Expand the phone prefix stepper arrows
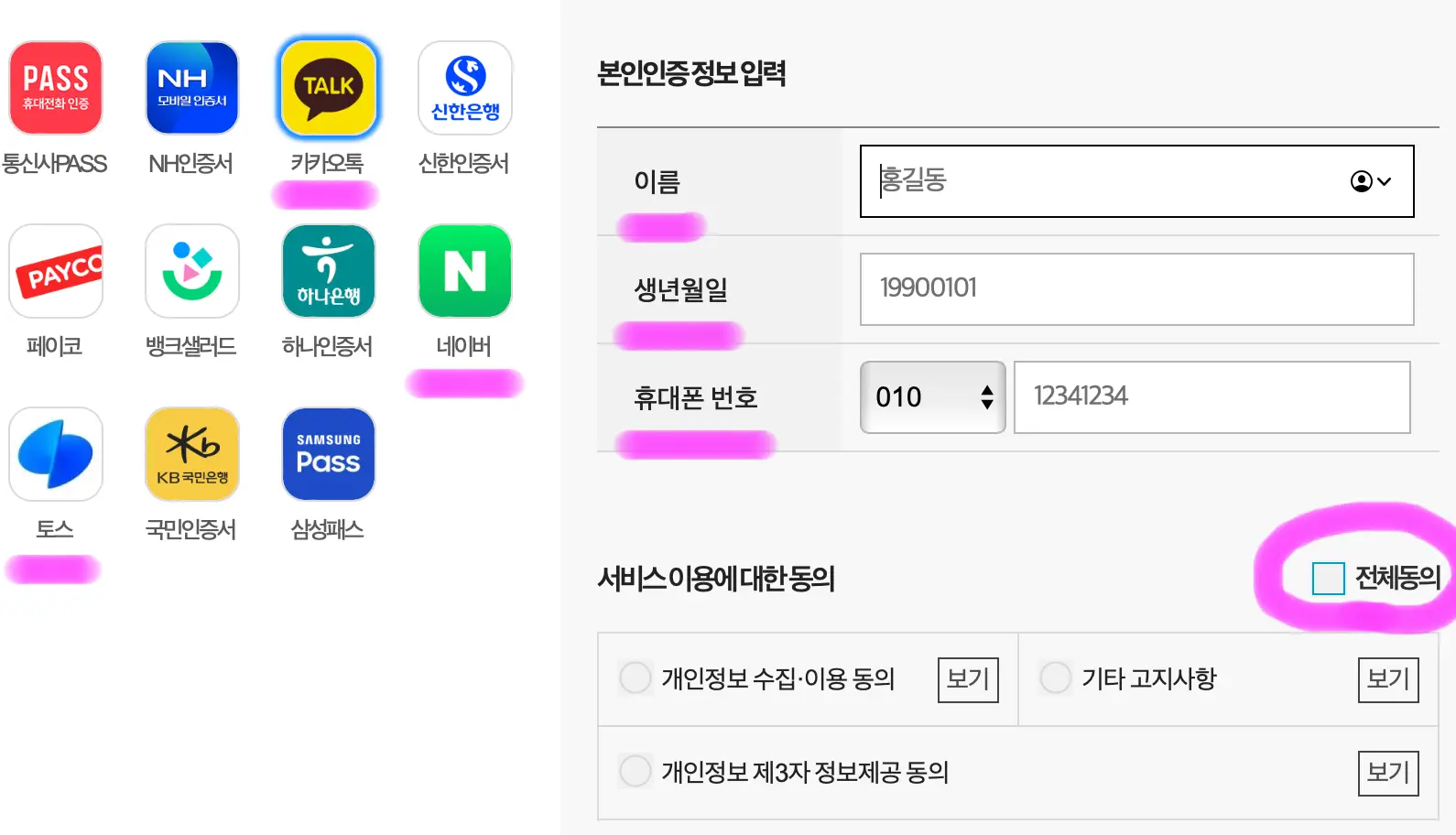The width and height of the screenshot is (1456, 835). (986, 397)
